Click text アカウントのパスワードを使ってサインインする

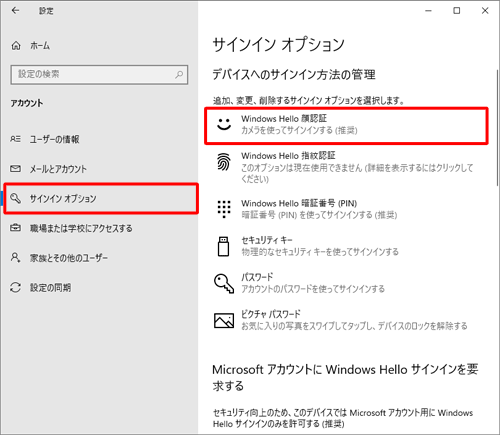click(x=313, y=289)
